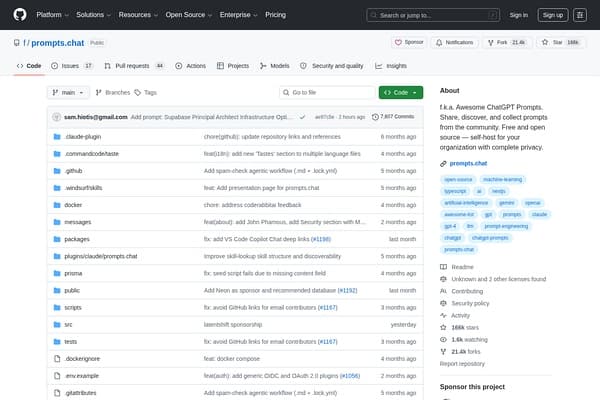Viewport: 600px width, 400px height.
Task: Open the Security policy link
Action: point(470,303)
